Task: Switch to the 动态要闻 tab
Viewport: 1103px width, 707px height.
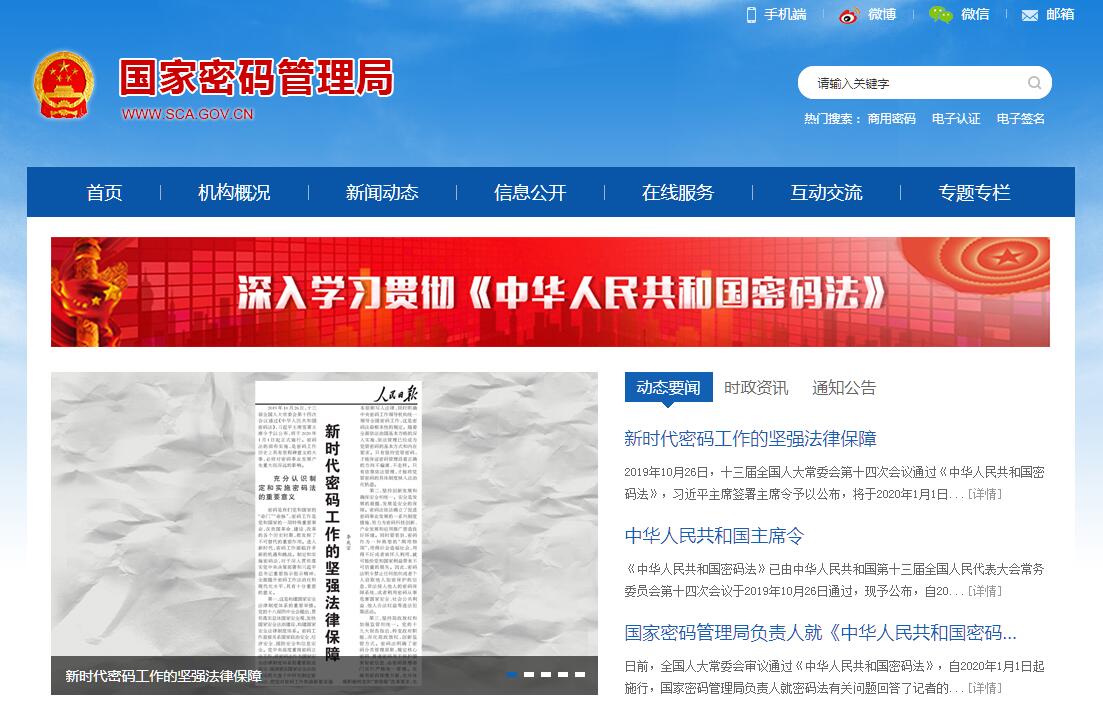Action: 668,388
